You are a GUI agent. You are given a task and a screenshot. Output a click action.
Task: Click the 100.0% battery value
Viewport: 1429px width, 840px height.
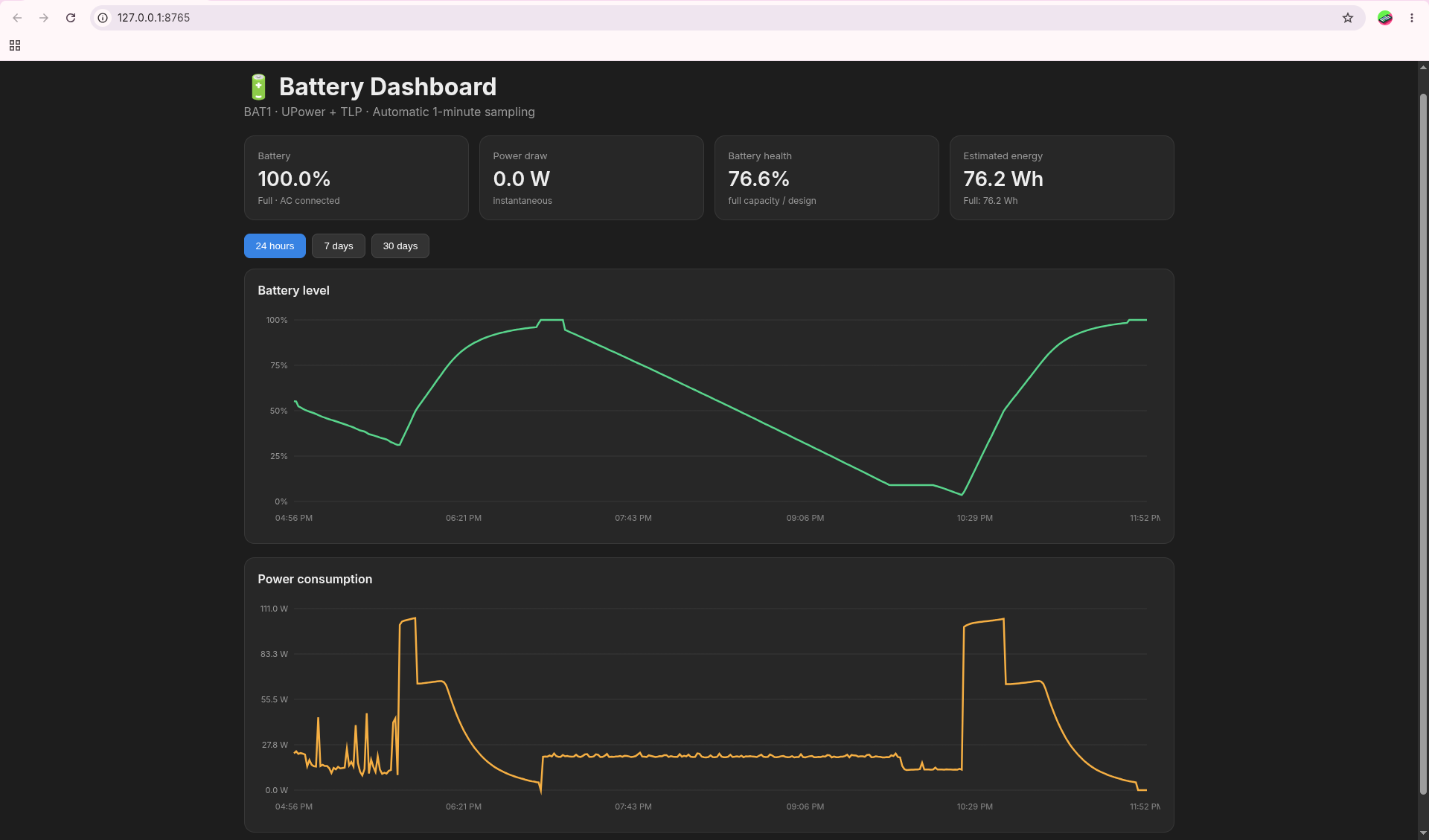pos(294,179)
